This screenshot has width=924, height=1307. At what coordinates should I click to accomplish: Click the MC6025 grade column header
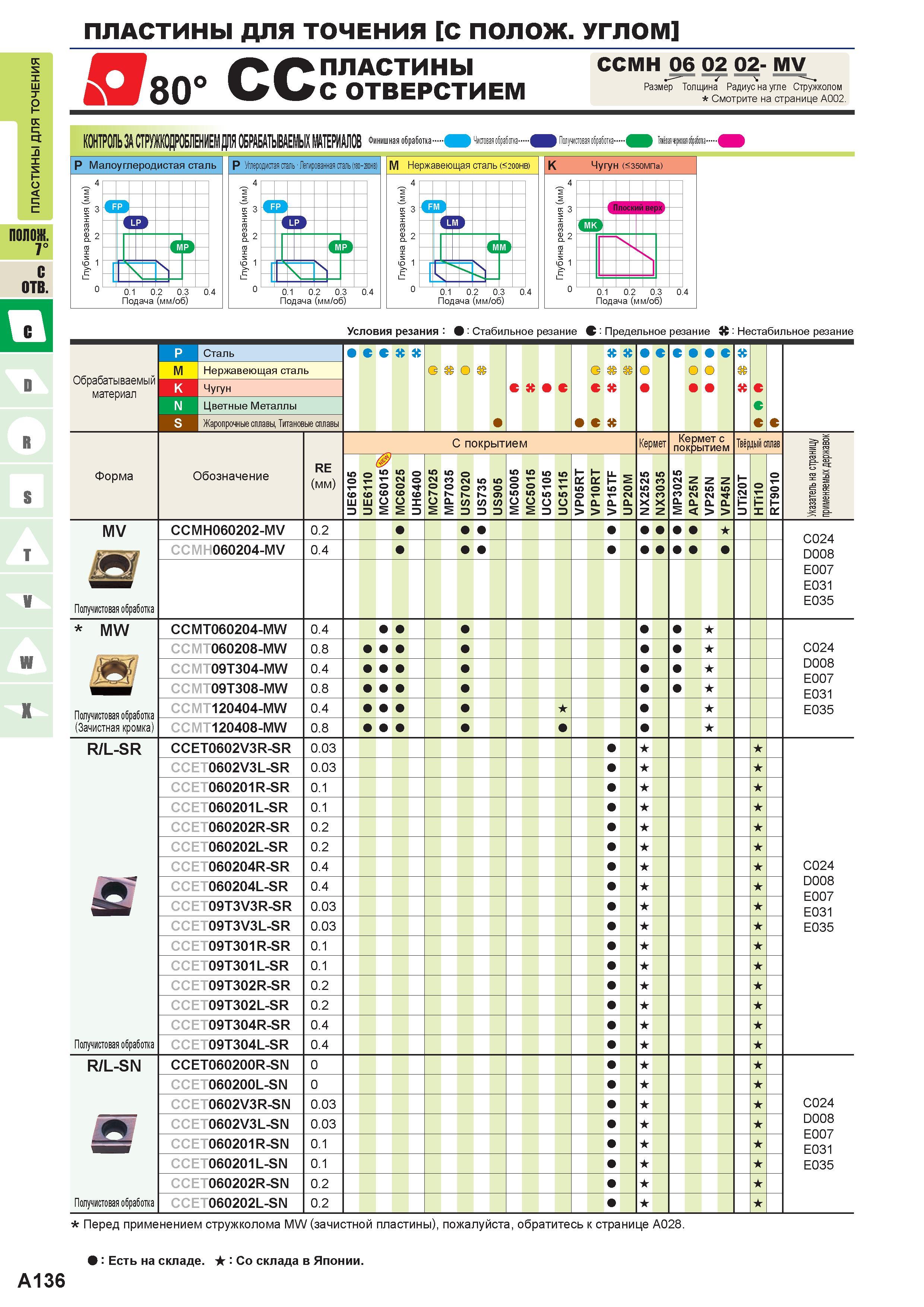(400, 493)
